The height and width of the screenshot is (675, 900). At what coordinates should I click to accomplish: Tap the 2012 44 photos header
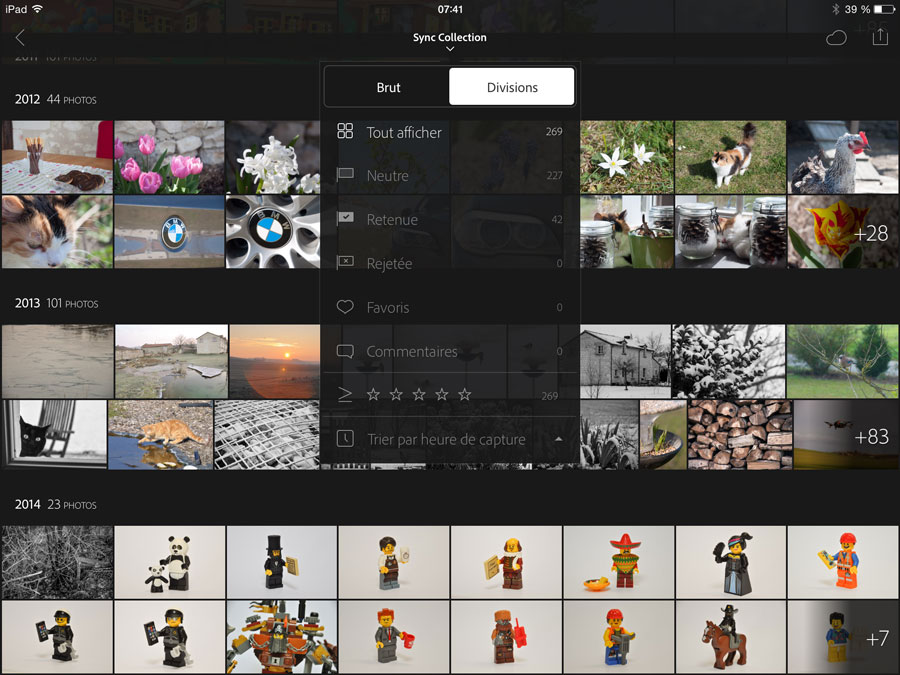click(56, 99)
